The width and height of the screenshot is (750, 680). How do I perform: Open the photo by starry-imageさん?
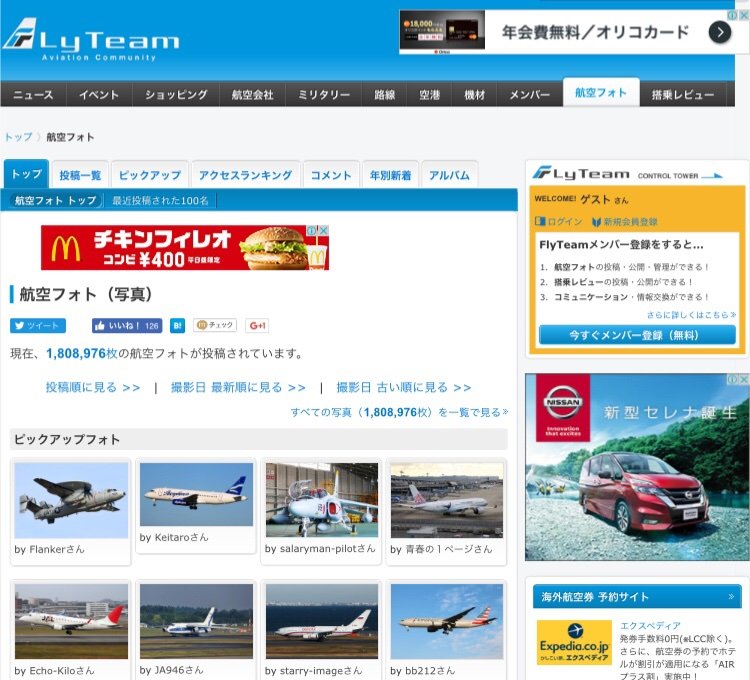[322, 621]
